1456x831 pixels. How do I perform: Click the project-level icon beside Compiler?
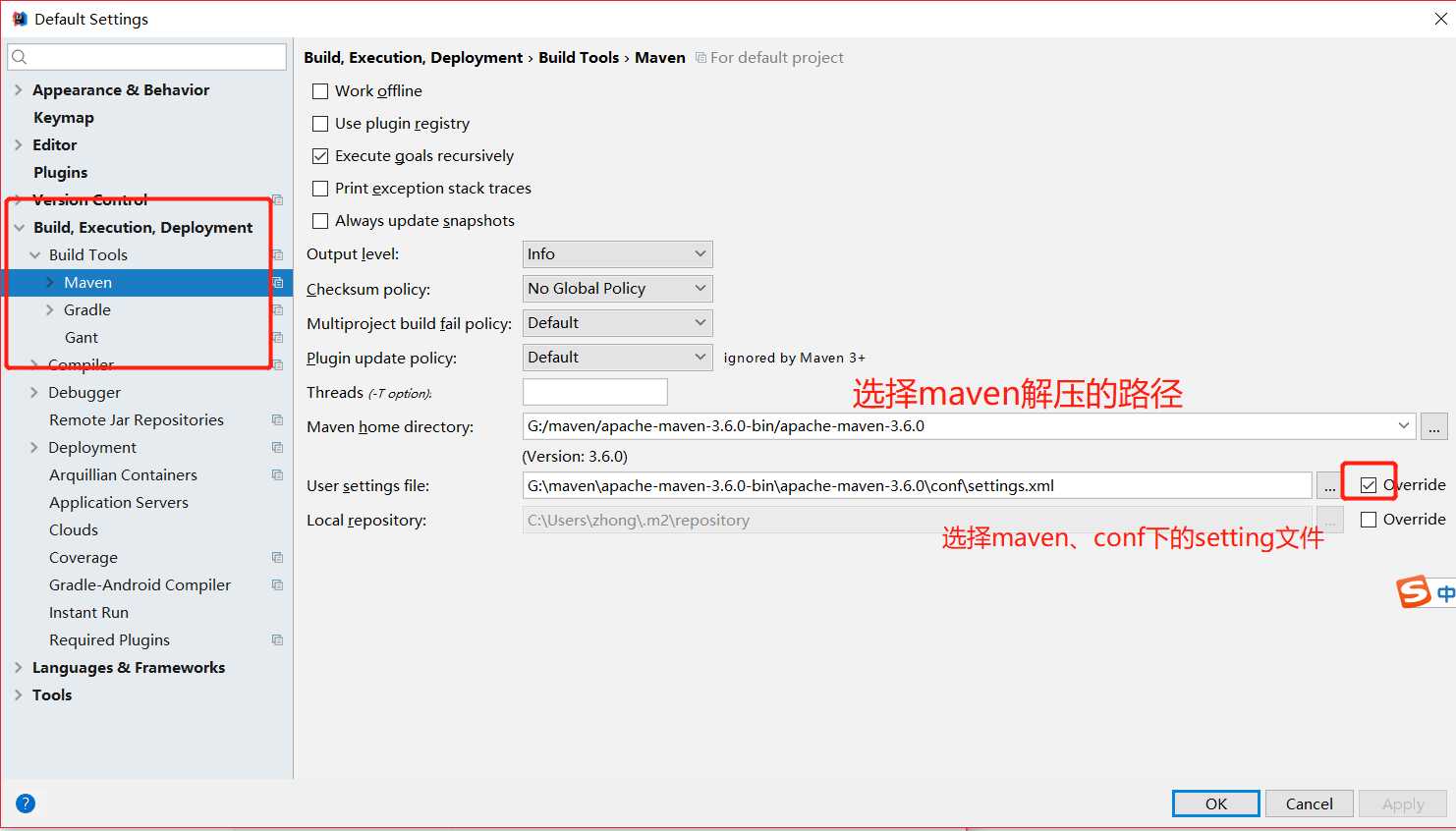pos(278,365)
